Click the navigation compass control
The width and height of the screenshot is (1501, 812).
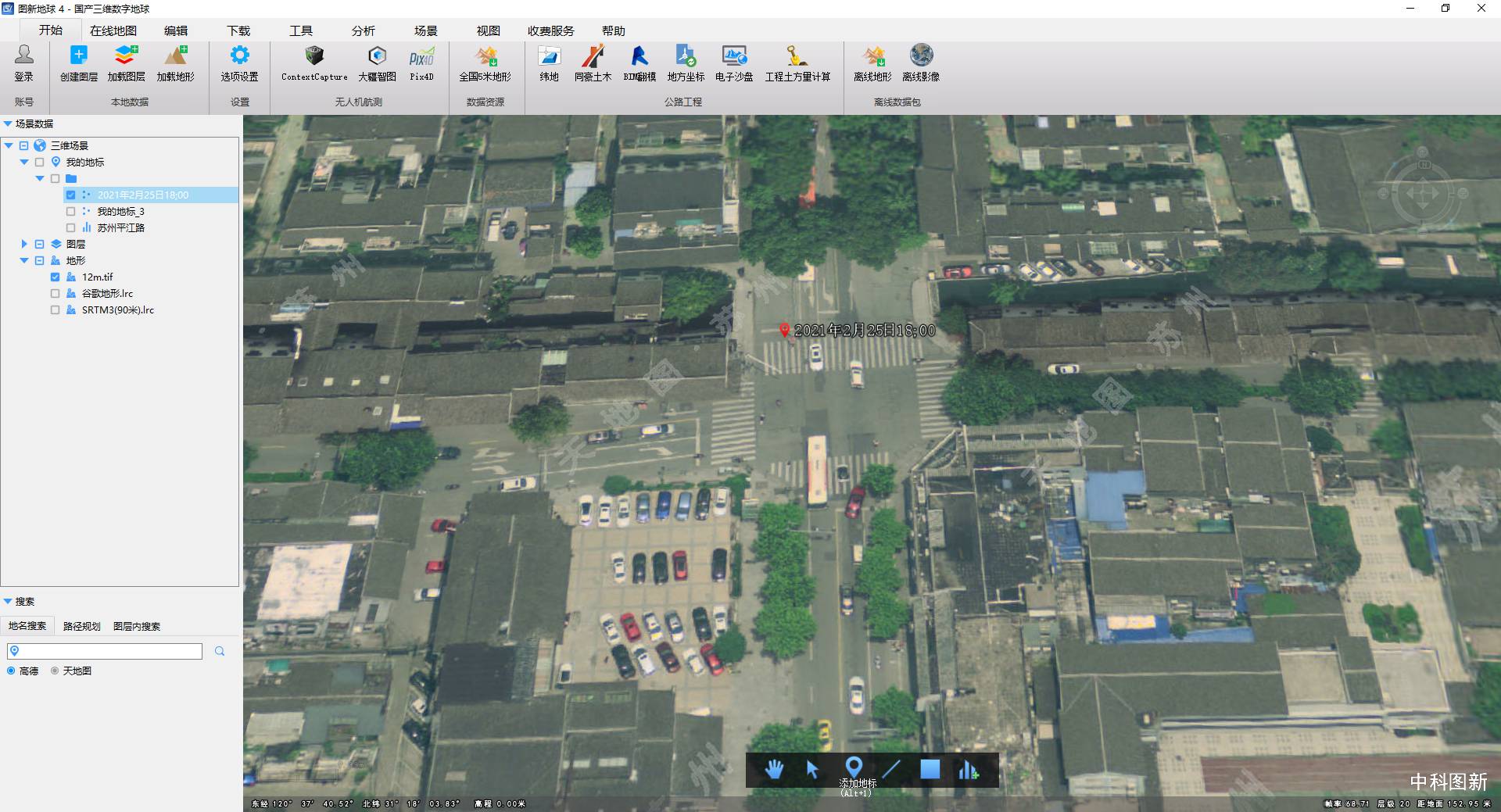(1422, 193)
